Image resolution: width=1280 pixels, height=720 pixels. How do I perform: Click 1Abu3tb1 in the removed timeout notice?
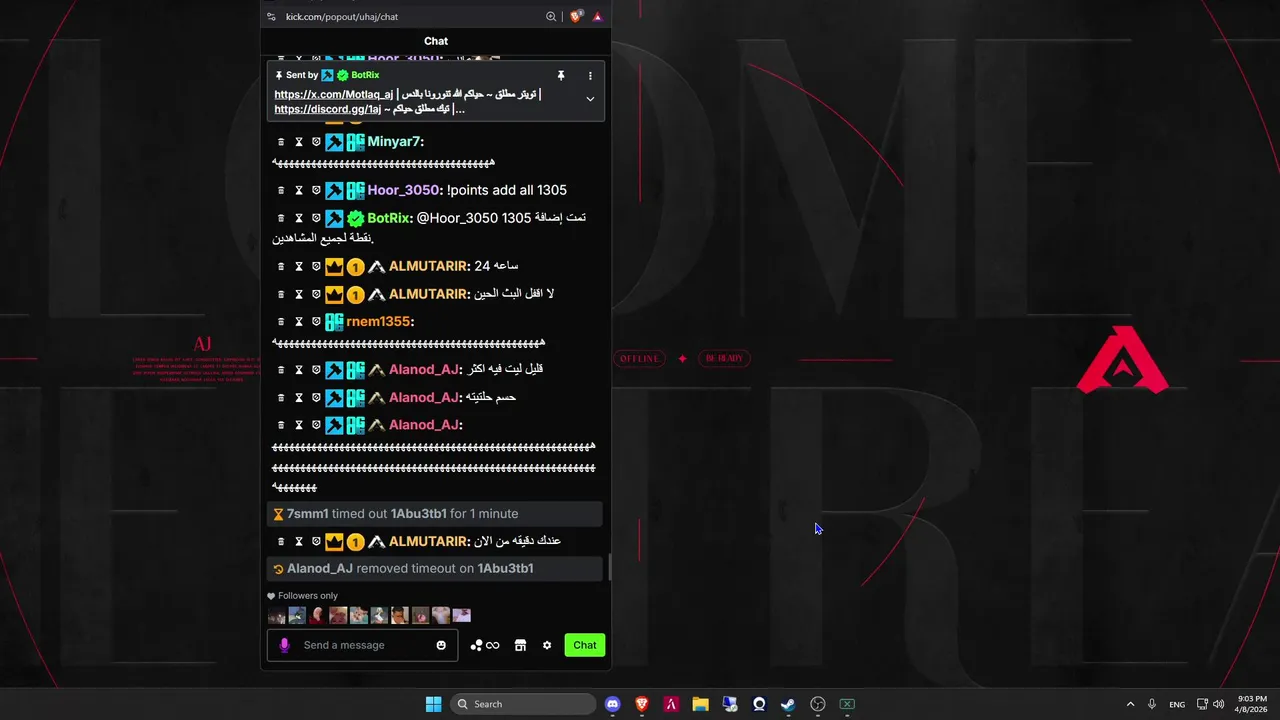tap(506, 568)
